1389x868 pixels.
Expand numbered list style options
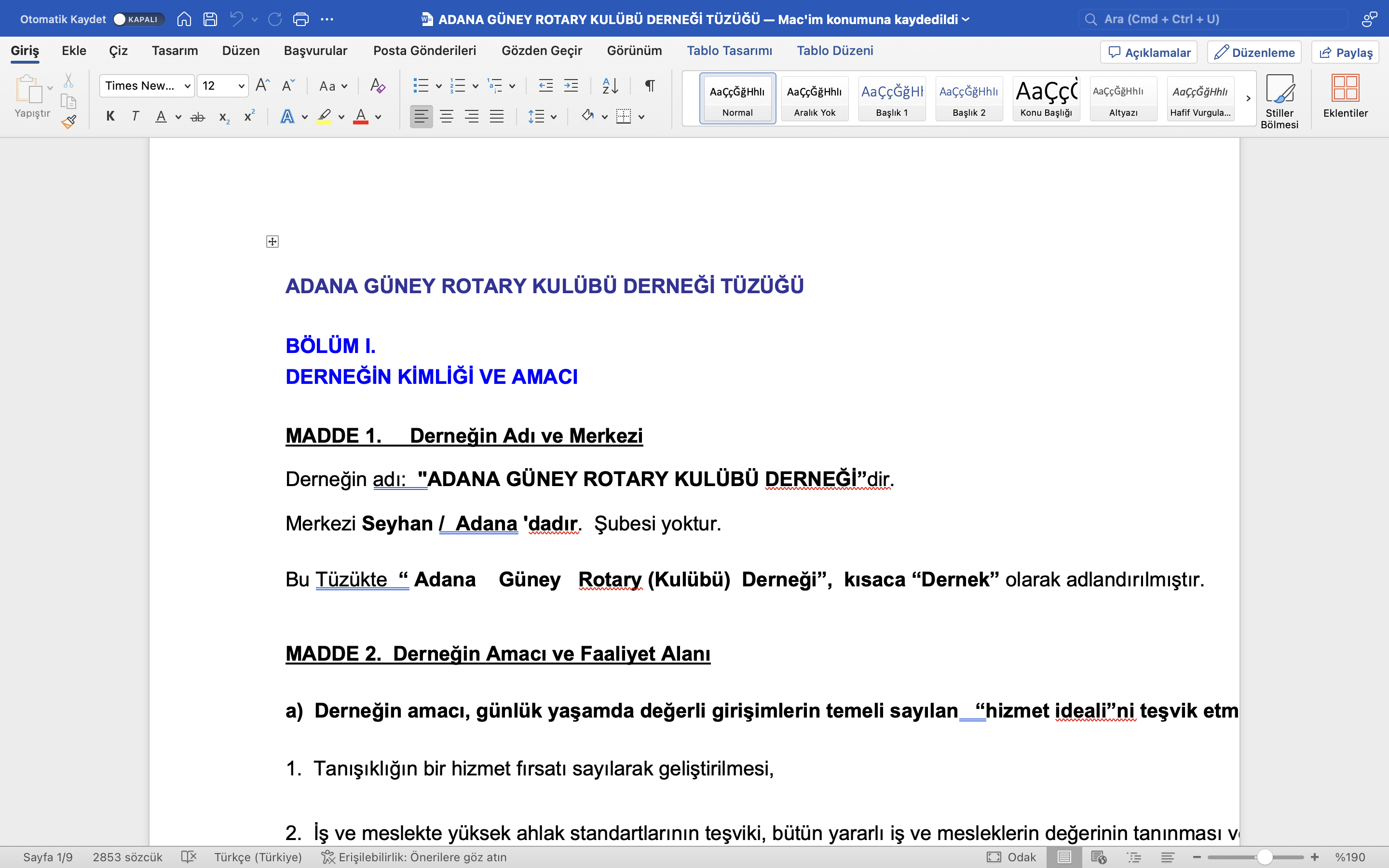pyautogui.click(x=475, y=86)
